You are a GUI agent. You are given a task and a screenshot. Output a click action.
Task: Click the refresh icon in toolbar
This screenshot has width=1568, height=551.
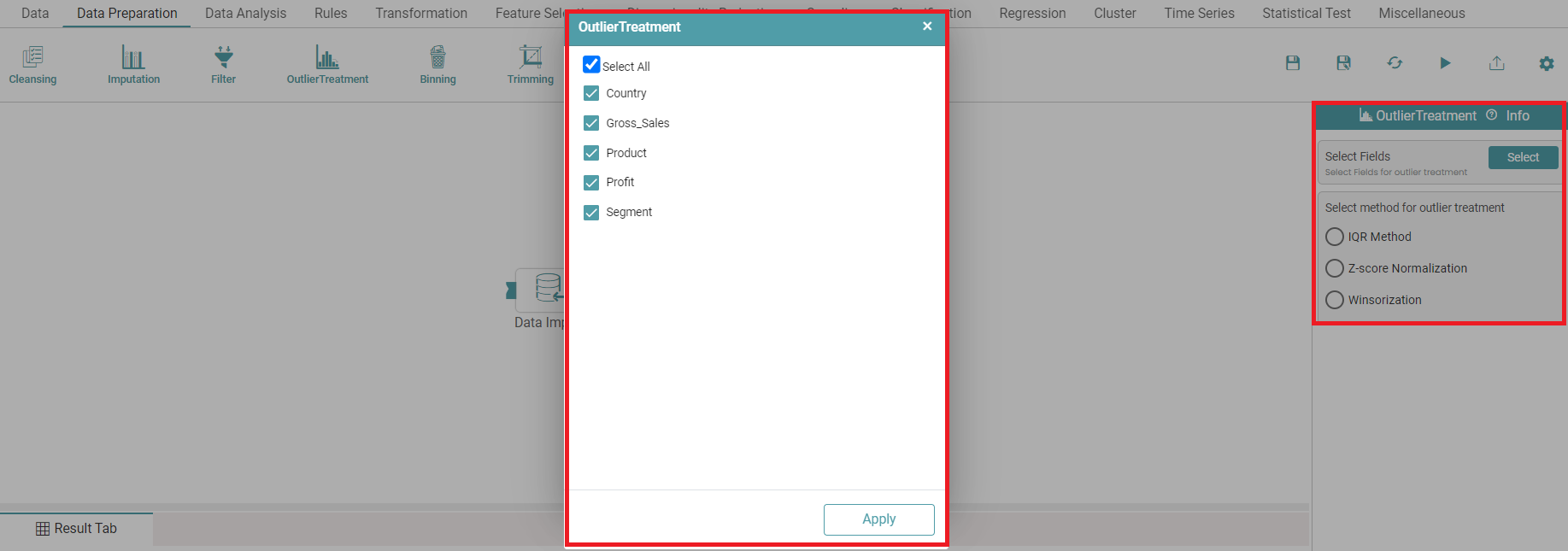1395,63
